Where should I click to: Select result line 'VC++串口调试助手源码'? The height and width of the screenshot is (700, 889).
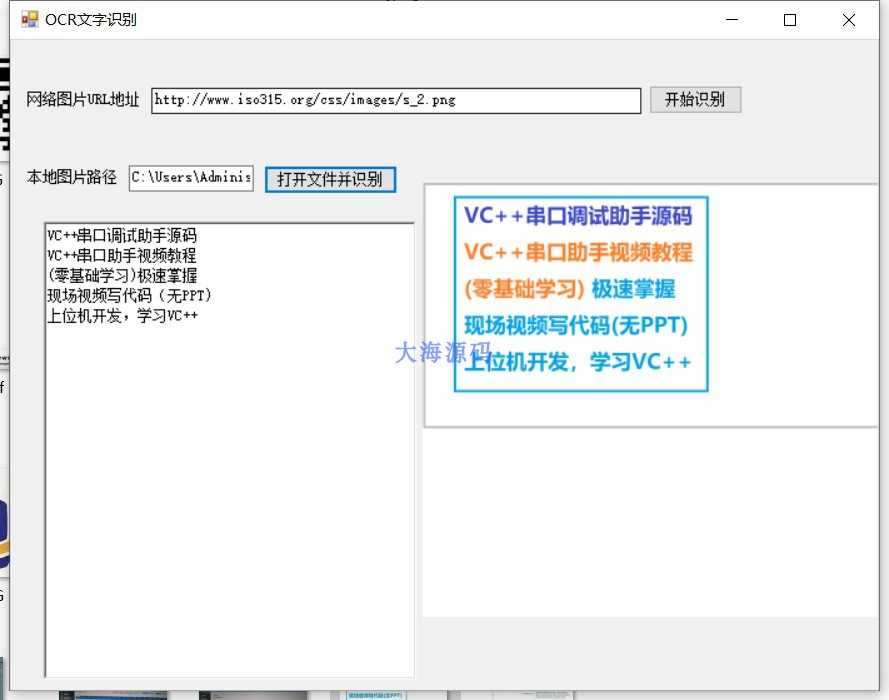[122, 235]
